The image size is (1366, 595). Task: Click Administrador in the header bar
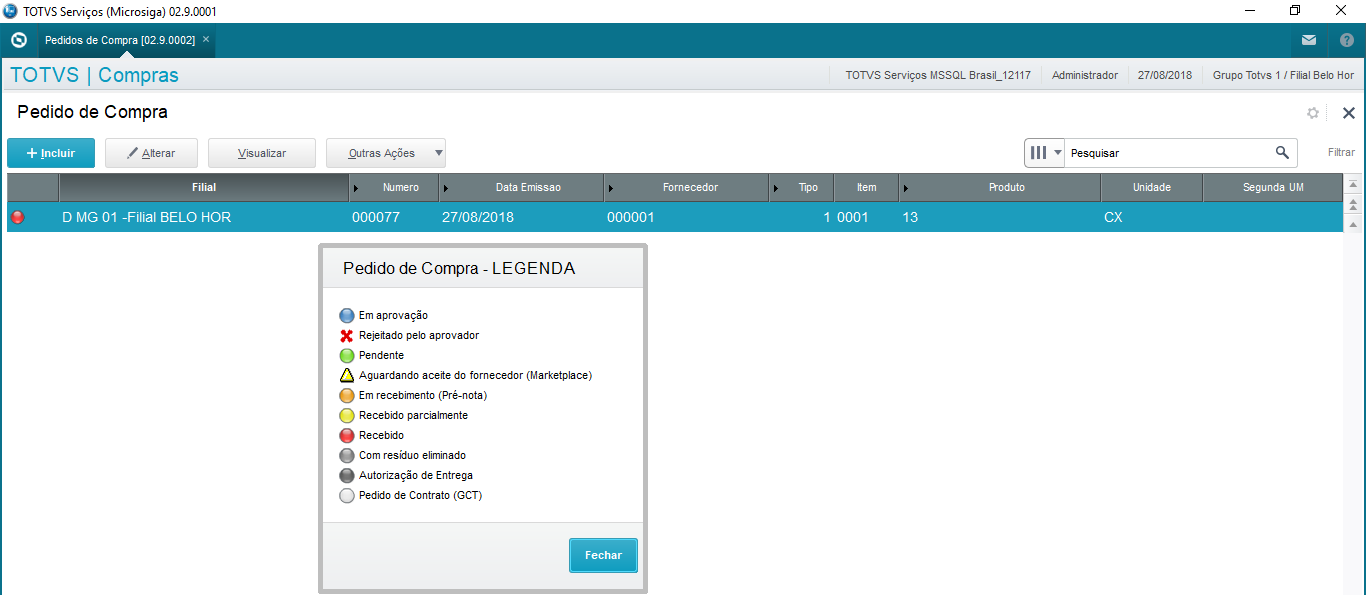1085,75
